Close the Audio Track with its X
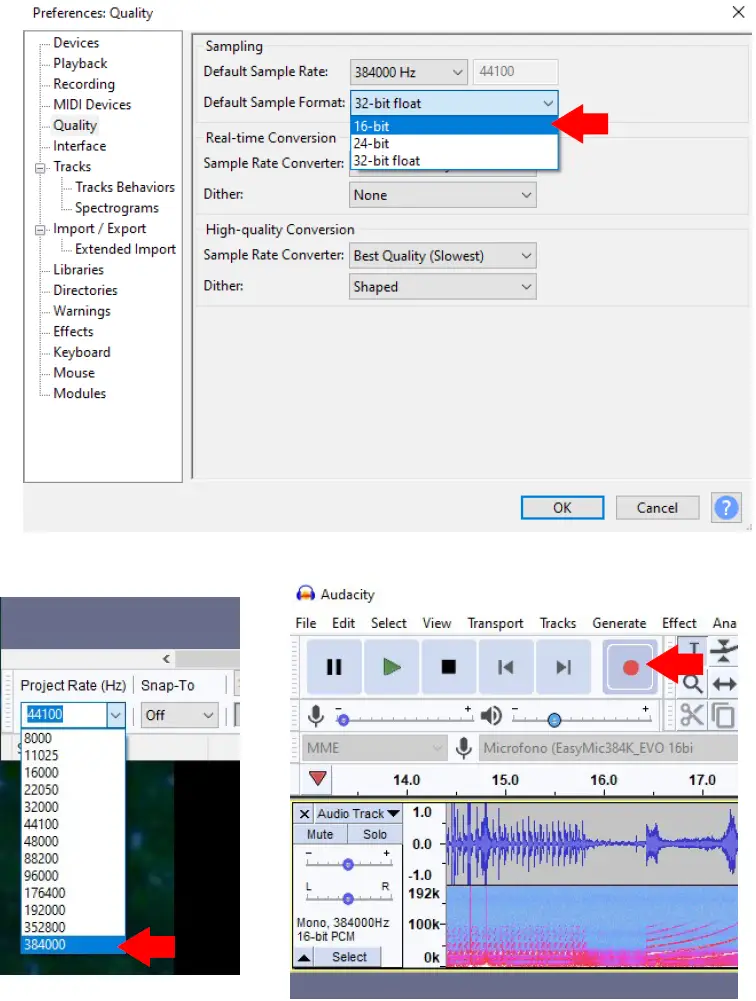 coord(305,813)
